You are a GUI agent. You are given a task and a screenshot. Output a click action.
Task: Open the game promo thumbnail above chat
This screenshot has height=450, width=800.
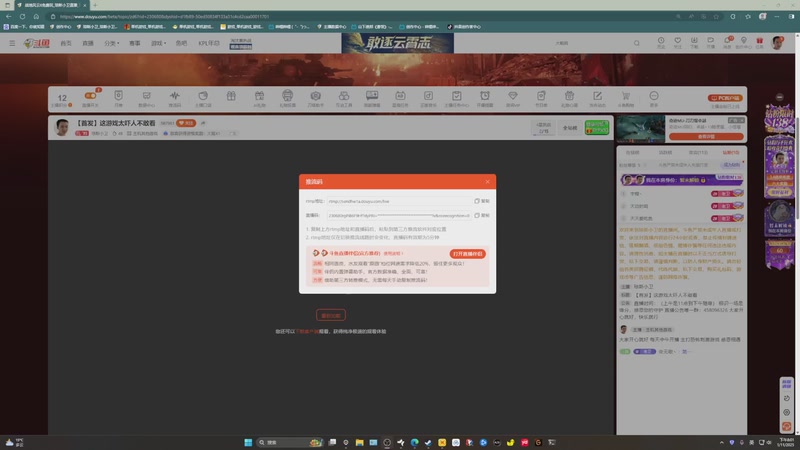(640, 129)
